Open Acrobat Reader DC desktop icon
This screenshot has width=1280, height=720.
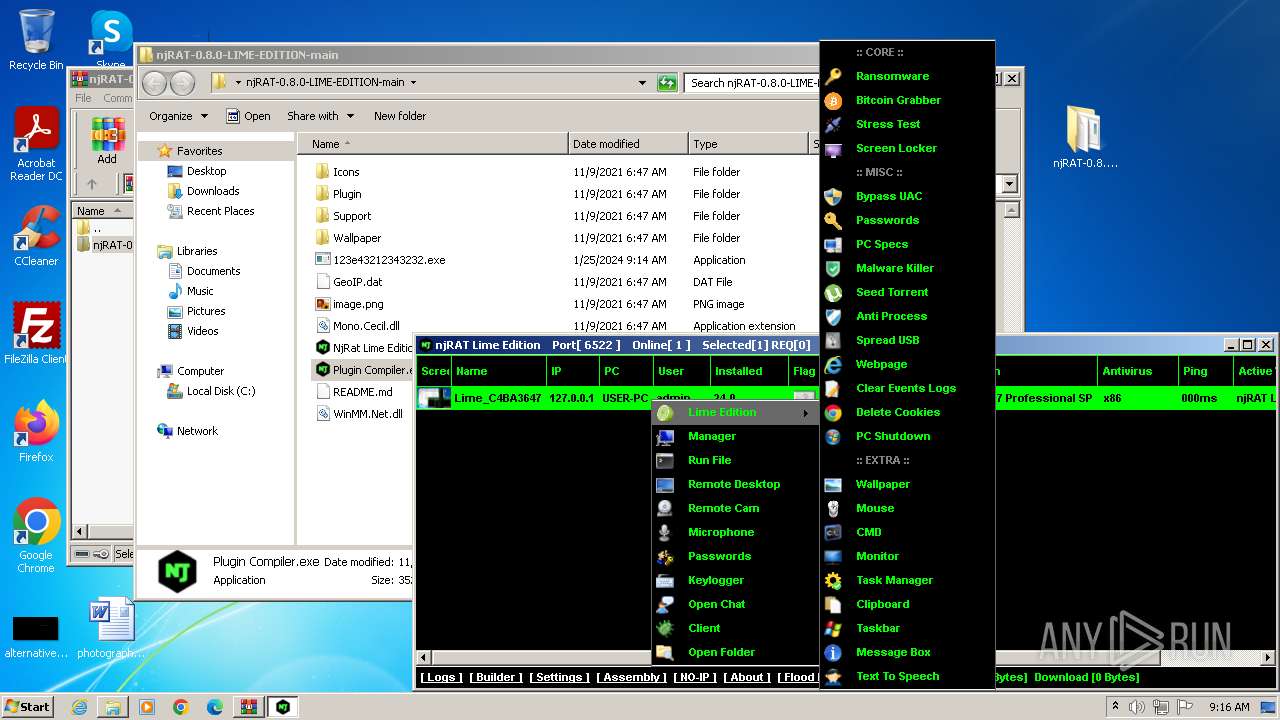(37, 144)
